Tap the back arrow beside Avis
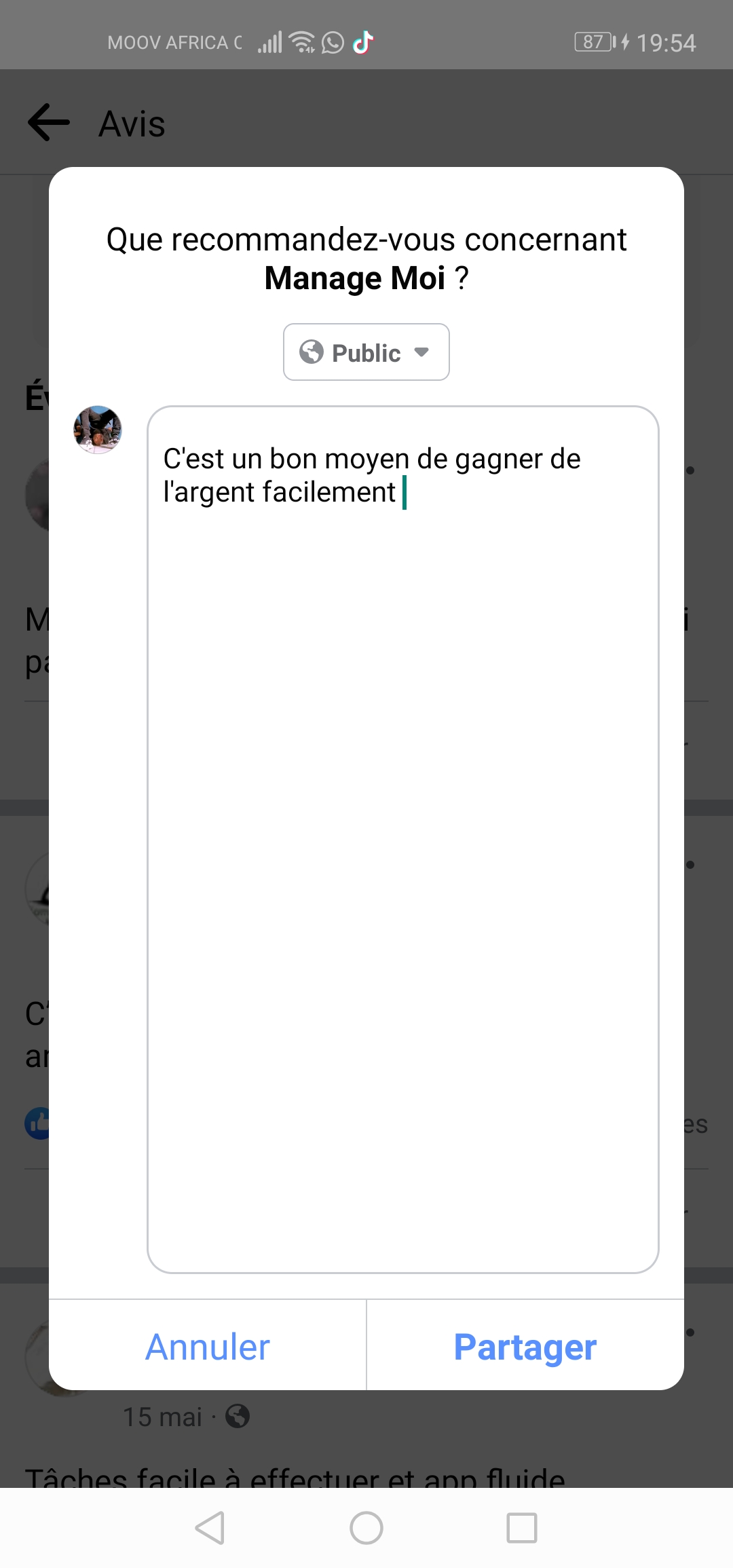The height and width of the screenshot is (1568, 733). coord(49,122)
